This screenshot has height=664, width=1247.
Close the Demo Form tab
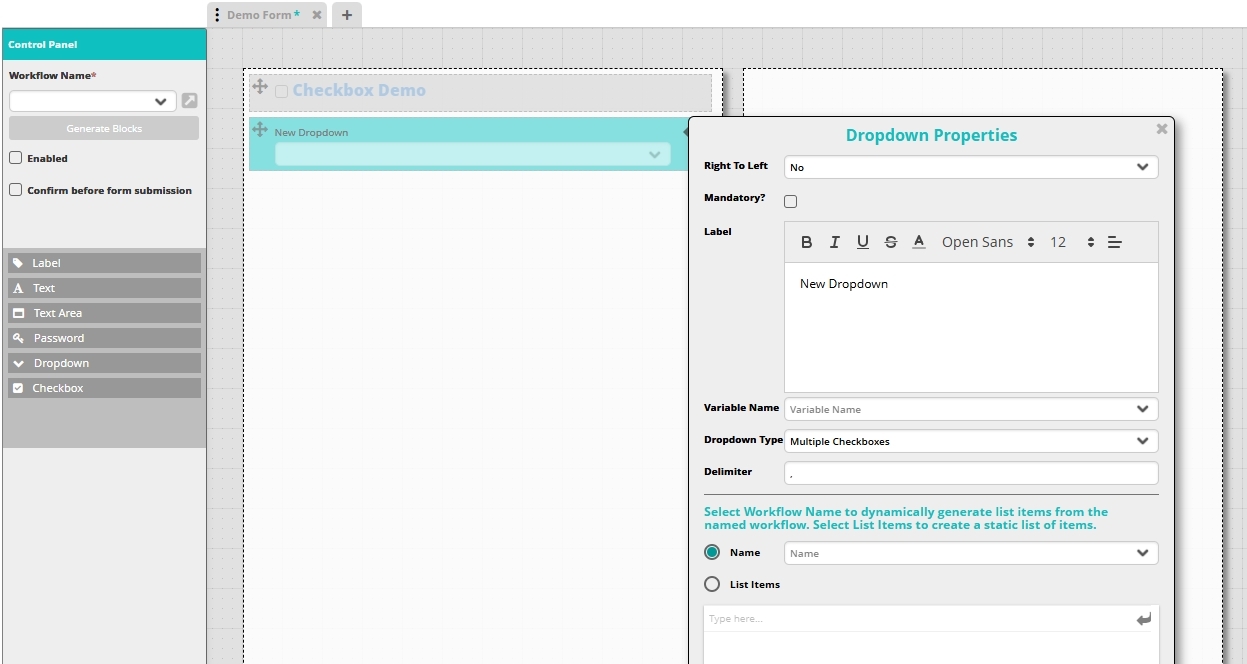[316, 15]
